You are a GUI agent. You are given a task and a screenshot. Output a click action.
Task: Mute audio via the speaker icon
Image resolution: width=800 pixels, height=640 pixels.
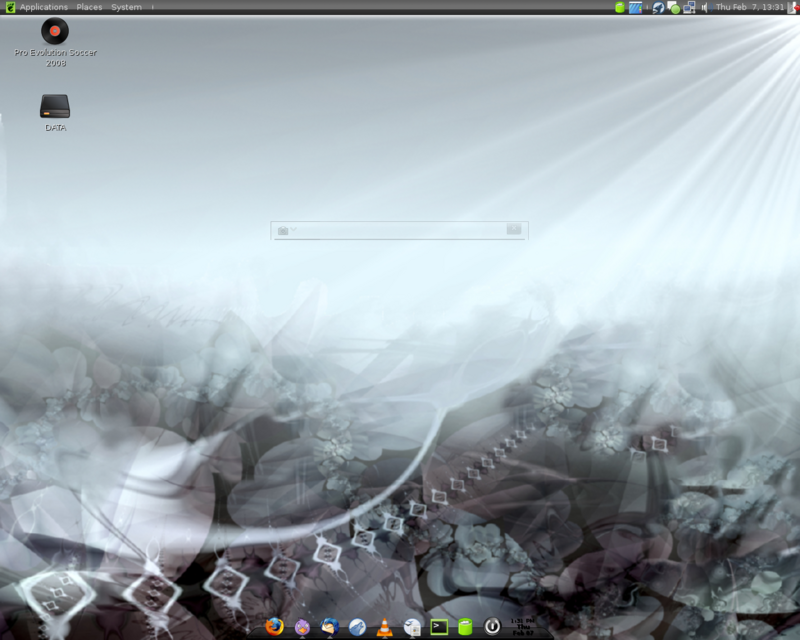(x=706, y=8)
